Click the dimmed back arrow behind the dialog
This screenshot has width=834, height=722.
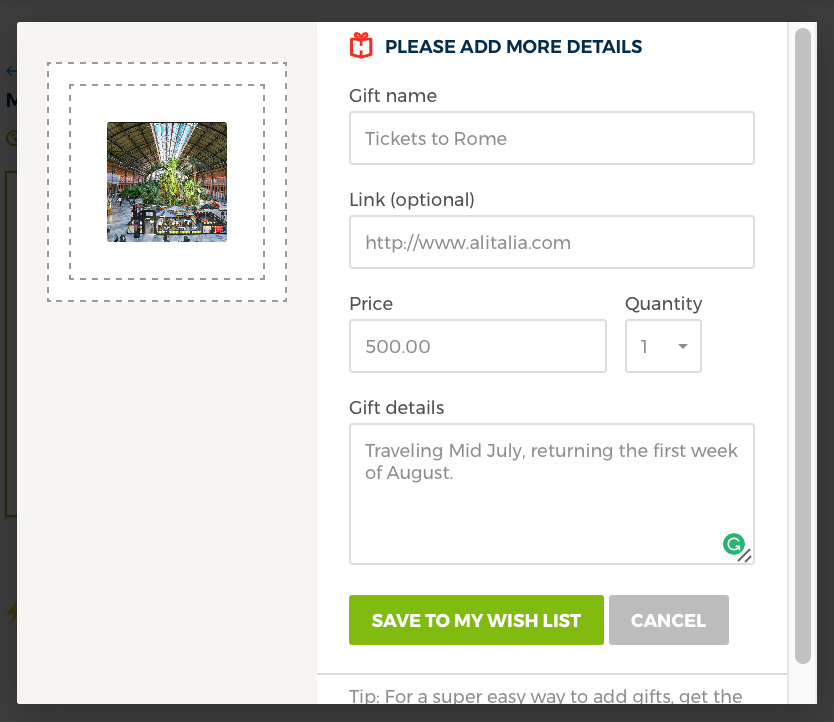click(x=10, y=71)
